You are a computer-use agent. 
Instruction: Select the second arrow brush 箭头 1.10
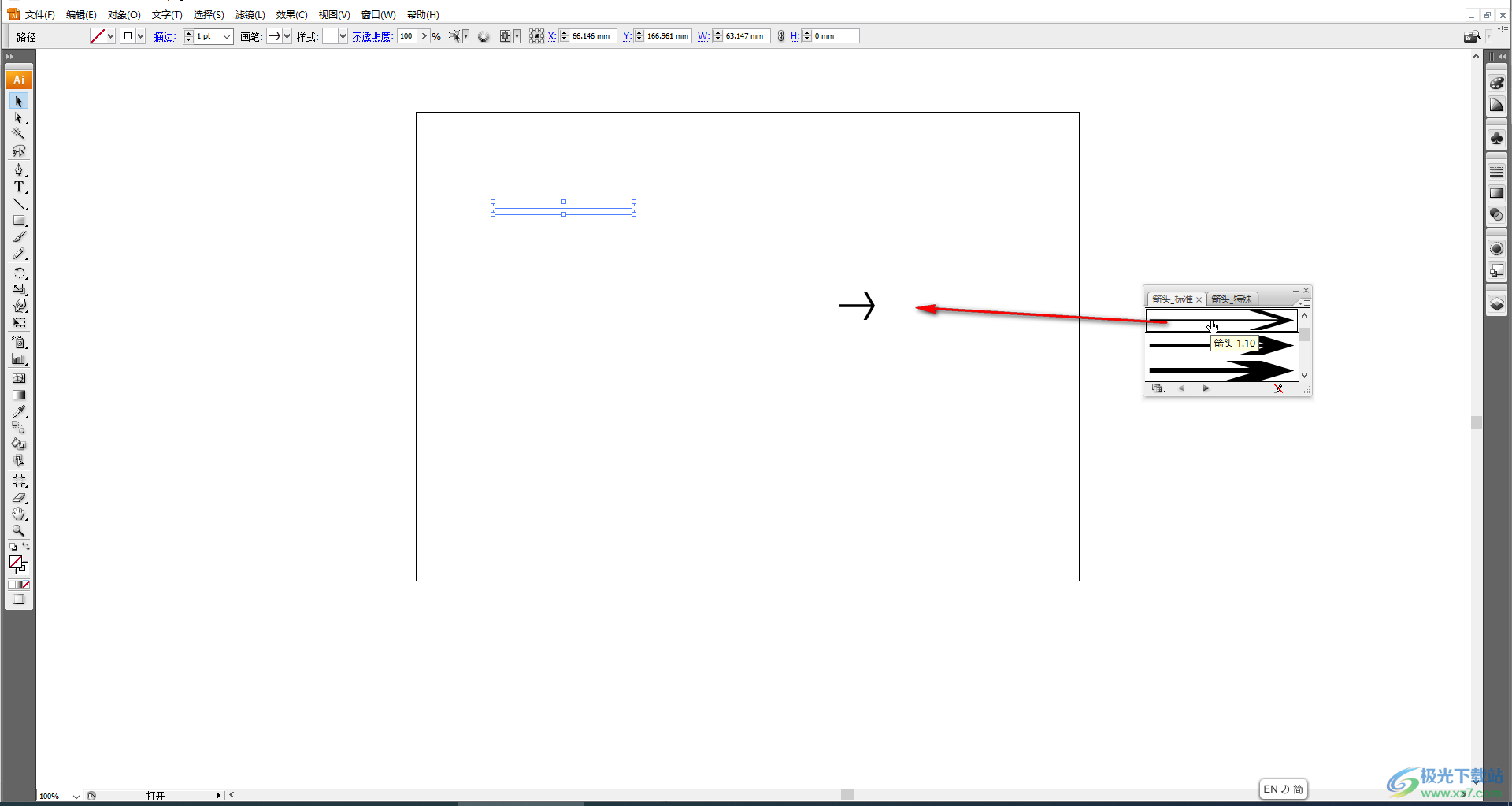pos(1221,345)
